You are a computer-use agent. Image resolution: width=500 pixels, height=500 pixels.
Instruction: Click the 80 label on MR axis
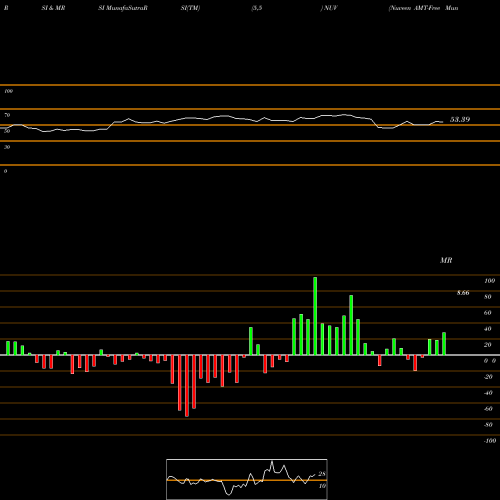pos(488,297)
